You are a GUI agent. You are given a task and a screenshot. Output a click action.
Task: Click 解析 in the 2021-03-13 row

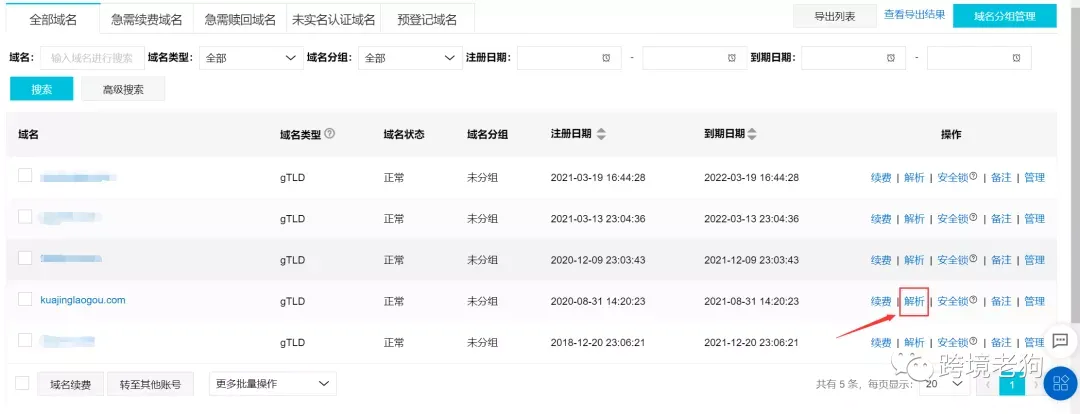914,218
